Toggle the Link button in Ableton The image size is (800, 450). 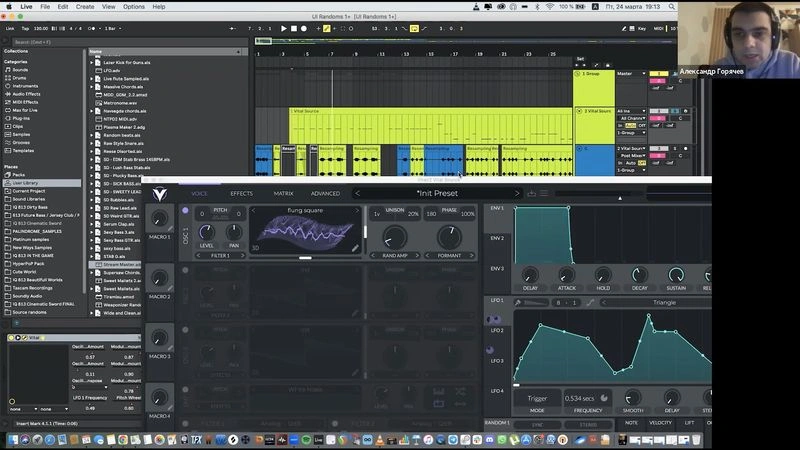[x=10, y=29]
